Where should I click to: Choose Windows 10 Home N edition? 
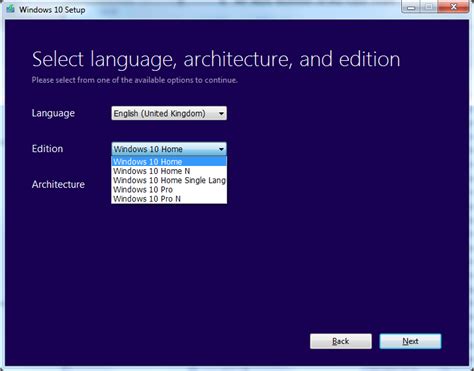coord(169,171)
